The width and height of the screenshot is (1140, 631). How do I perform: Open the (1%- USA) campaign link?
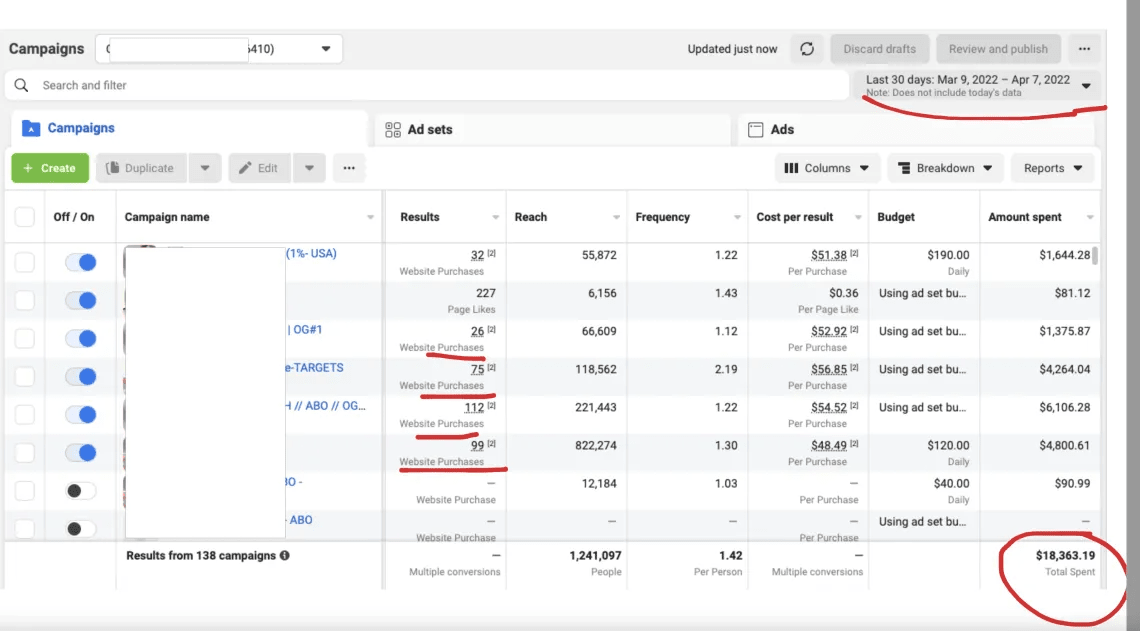click(311, 254)
